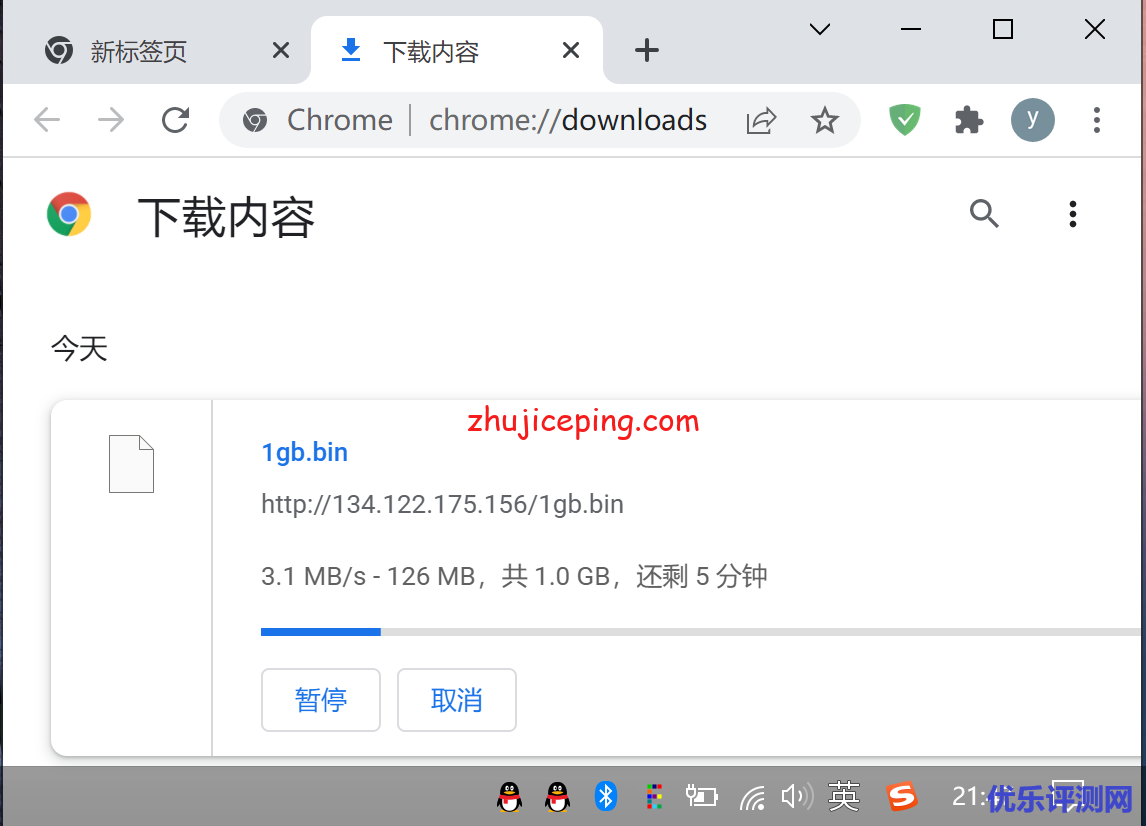Select the 下载内容 tab

pyautogui.click(x=431, y=51)
